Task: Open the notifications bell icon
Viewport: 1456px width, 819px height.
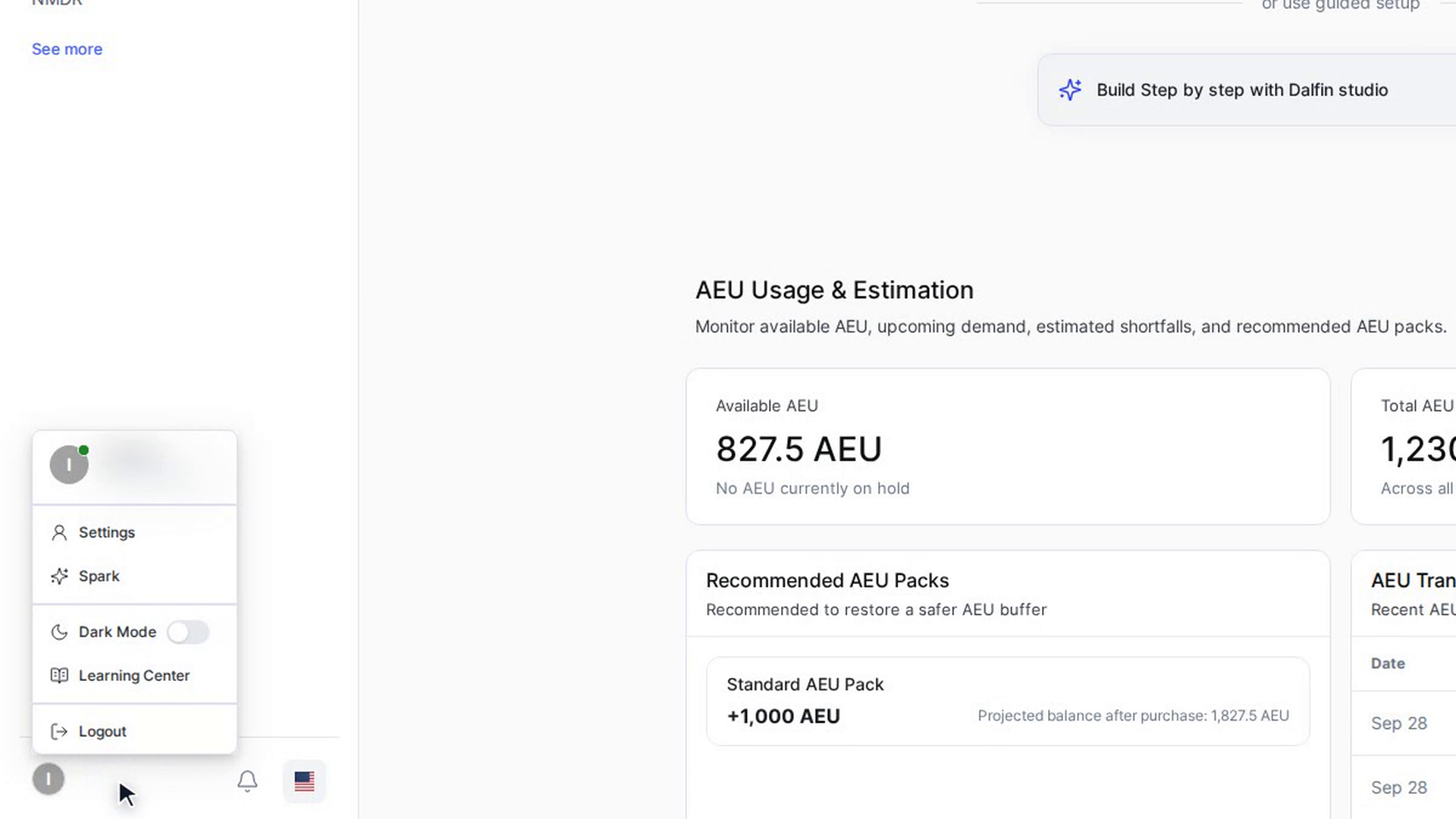Action: pyautogui.click(x=247, y=781)
